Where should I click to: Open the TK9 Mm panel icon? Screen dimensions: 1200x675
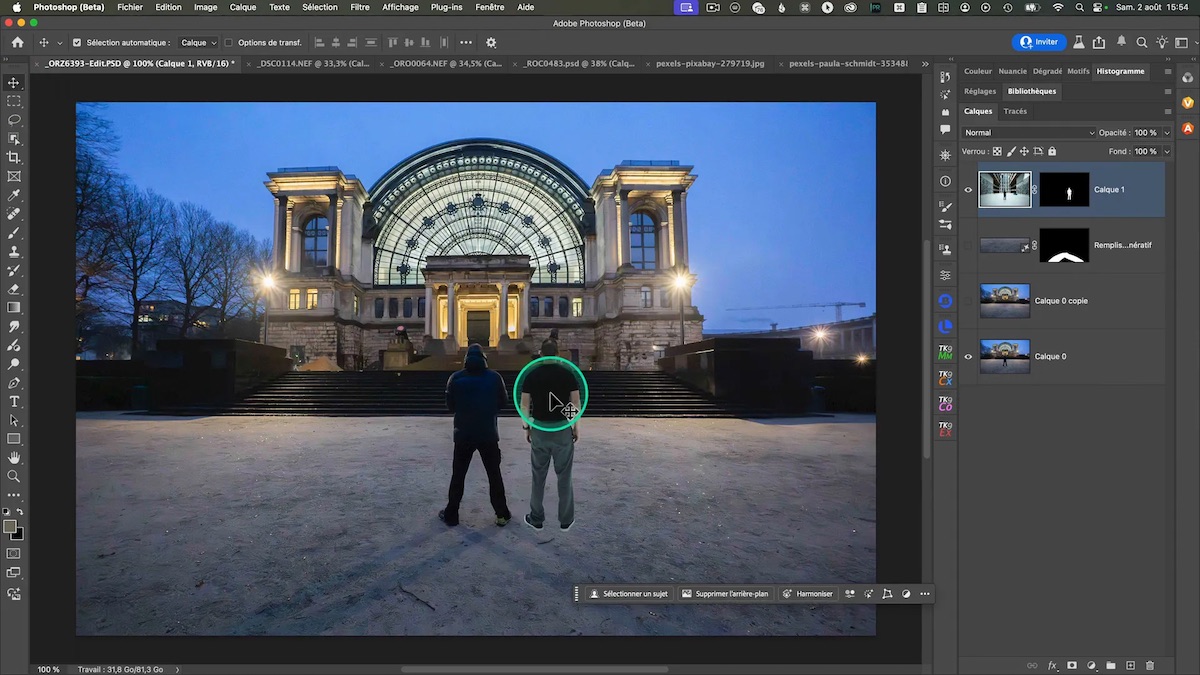pos(945,352)
